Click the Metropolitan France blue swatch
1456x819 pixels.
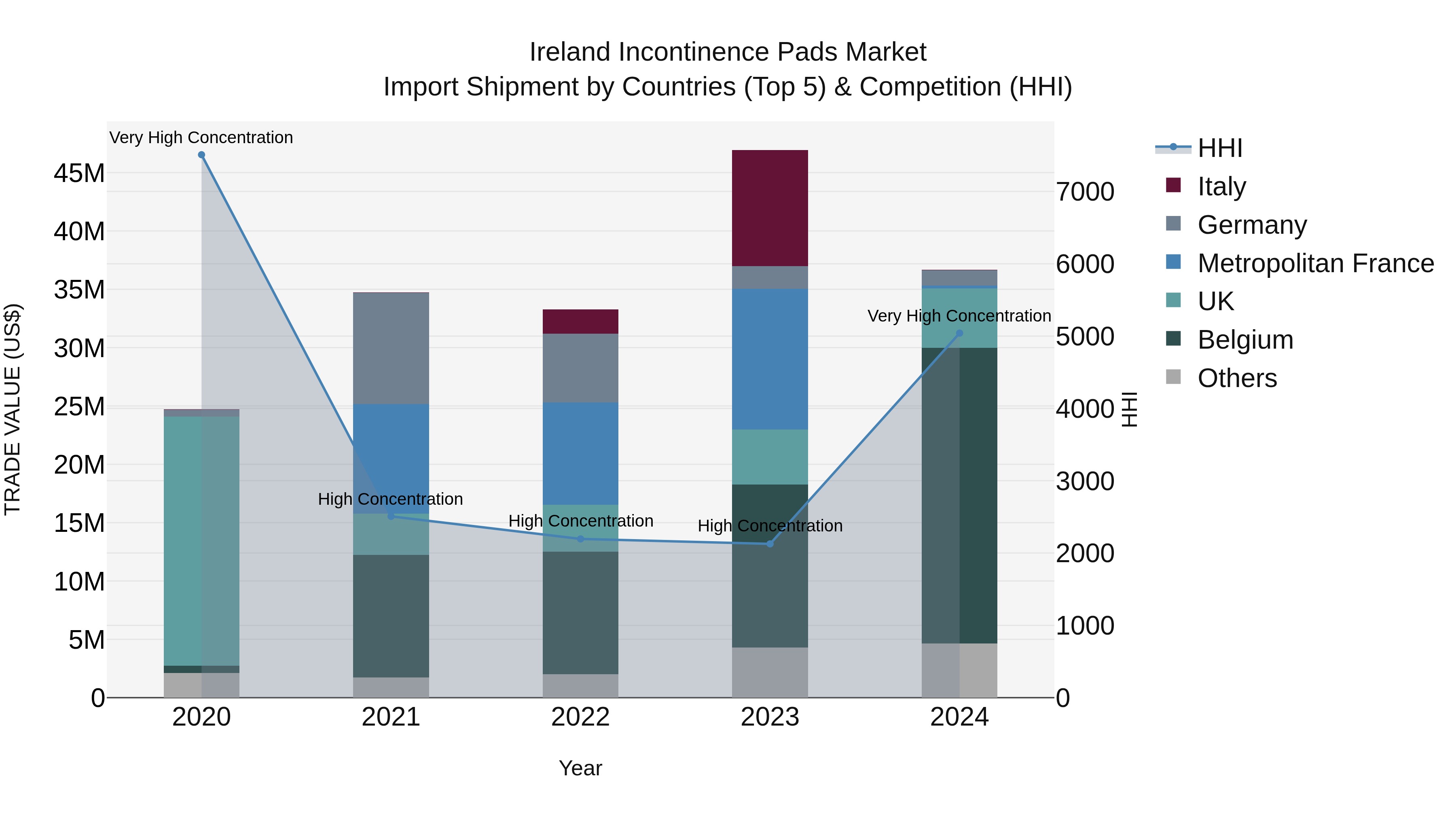pyautogui.click(x=1173, y=262)
